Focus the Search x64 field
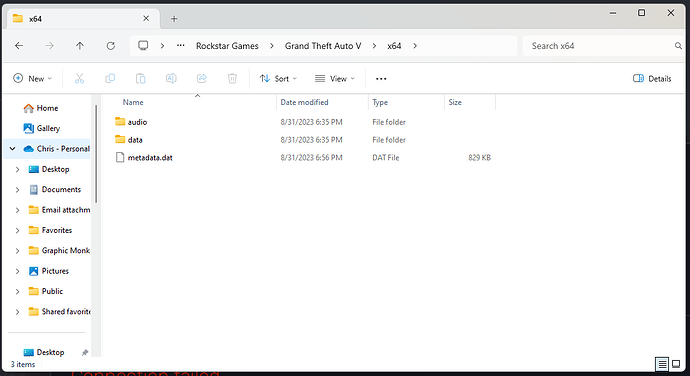 tap(598, 46)
